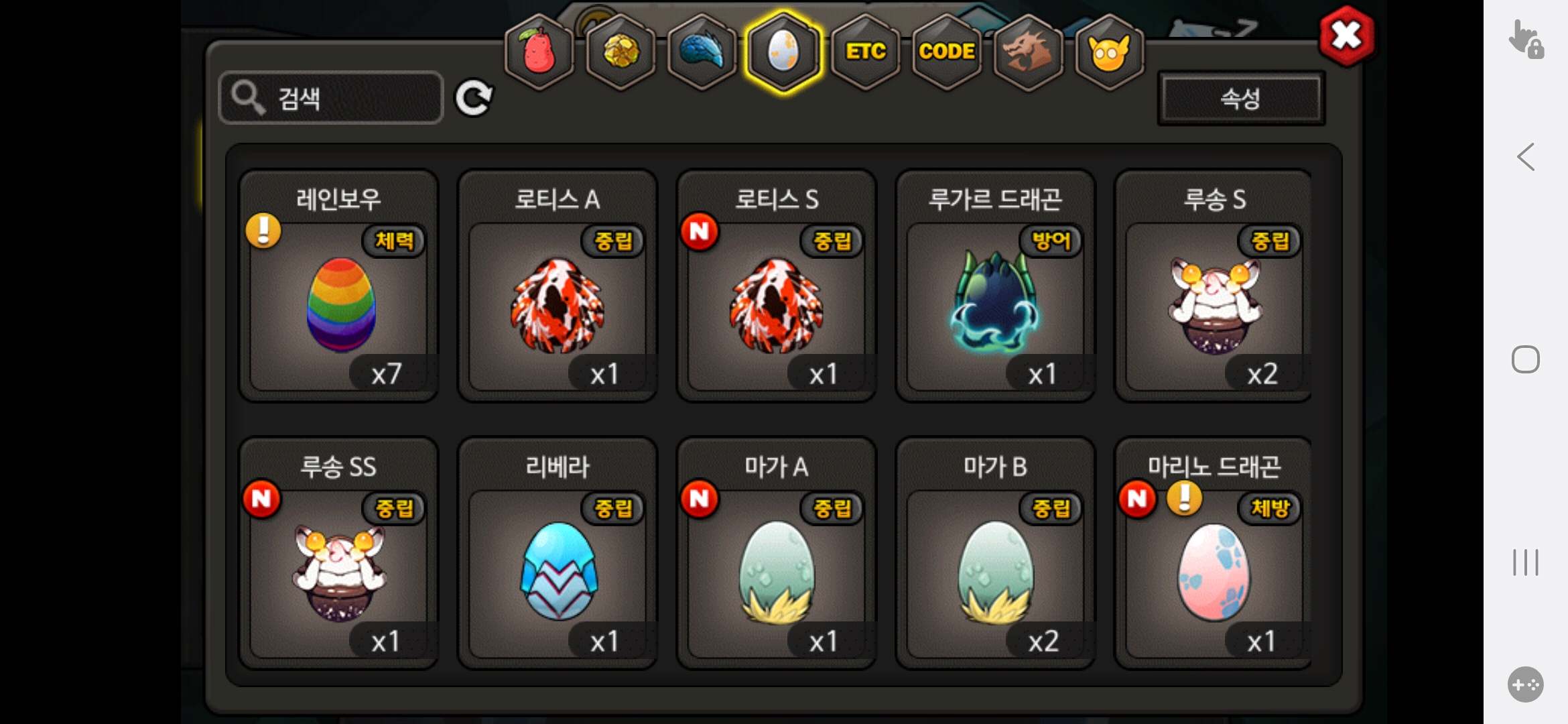Tap the Android home square button
This screenshot has width=1568, height=724.
[x=1526, y=359]
